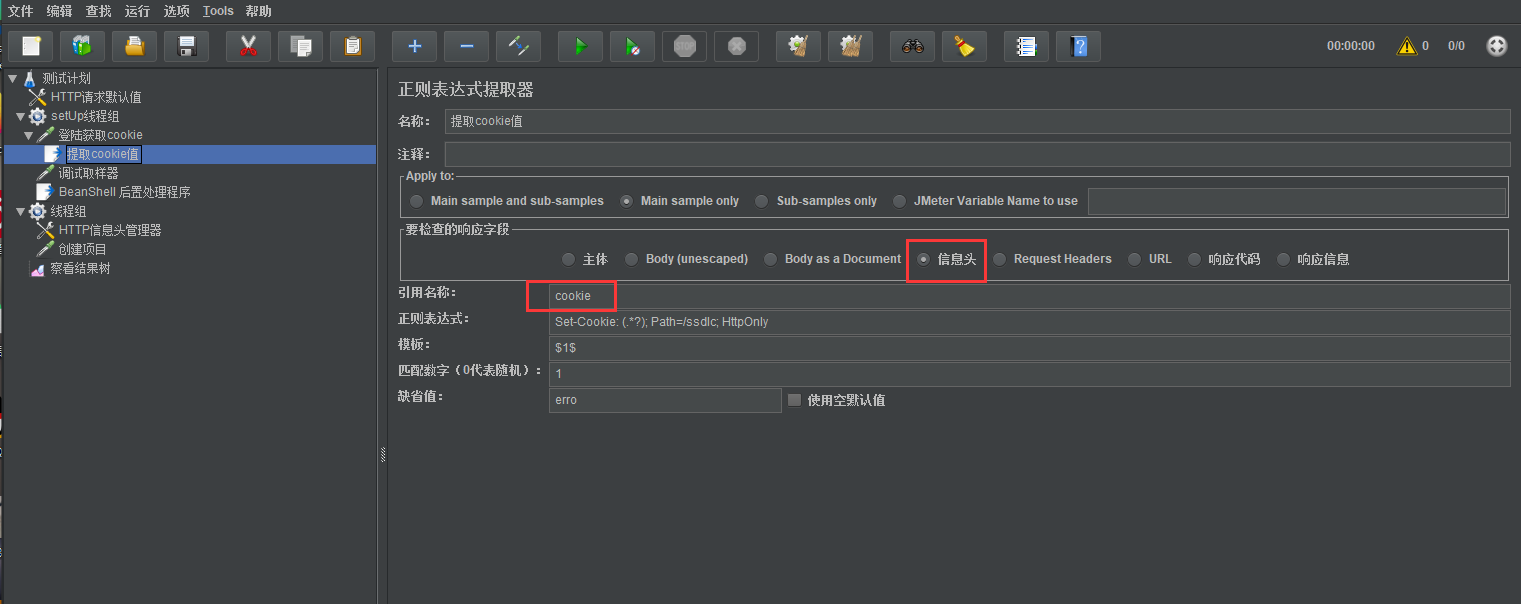Clear all results using the double-broom icon

(850, 45)
